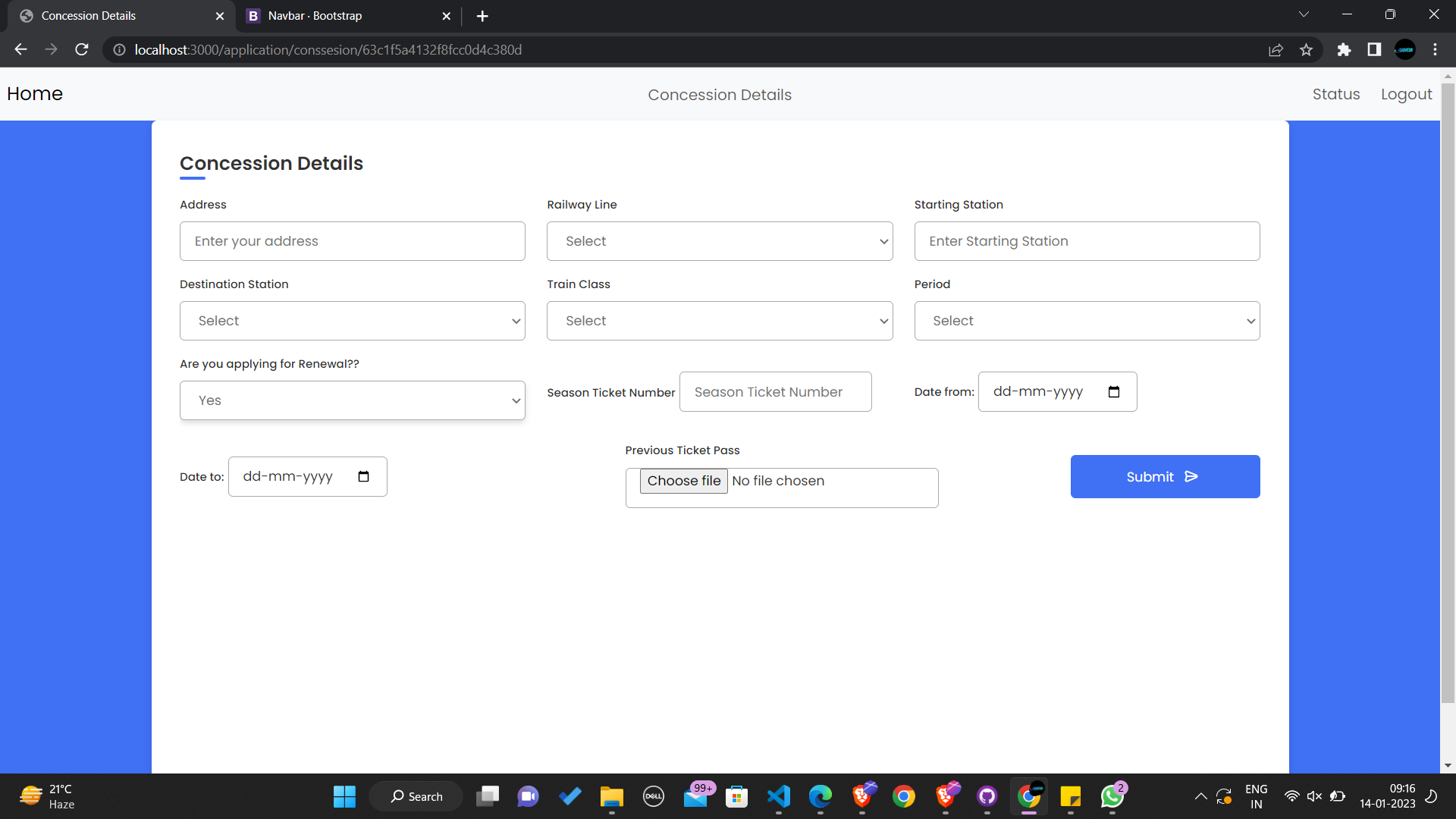Open browser Extensions puzzle icon

[1344, 50]
